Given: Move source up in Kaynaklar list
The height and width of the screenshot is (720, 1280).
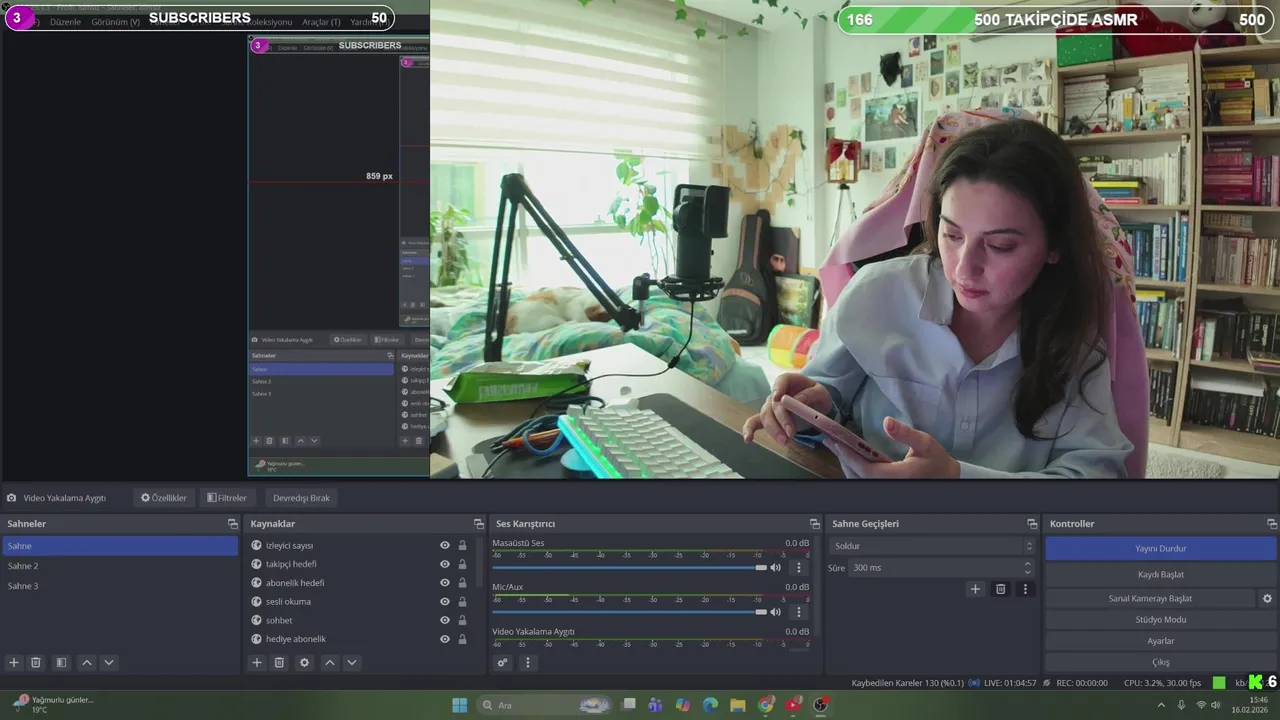Looking at the screenshot, I should tap(330, 662).
